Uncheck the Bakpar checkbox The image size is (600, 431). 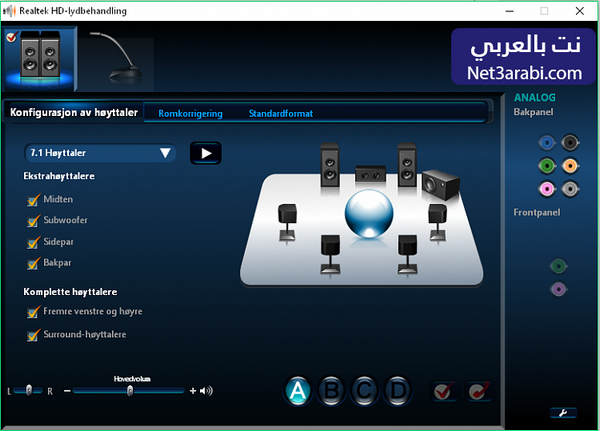tap(33, 263)
